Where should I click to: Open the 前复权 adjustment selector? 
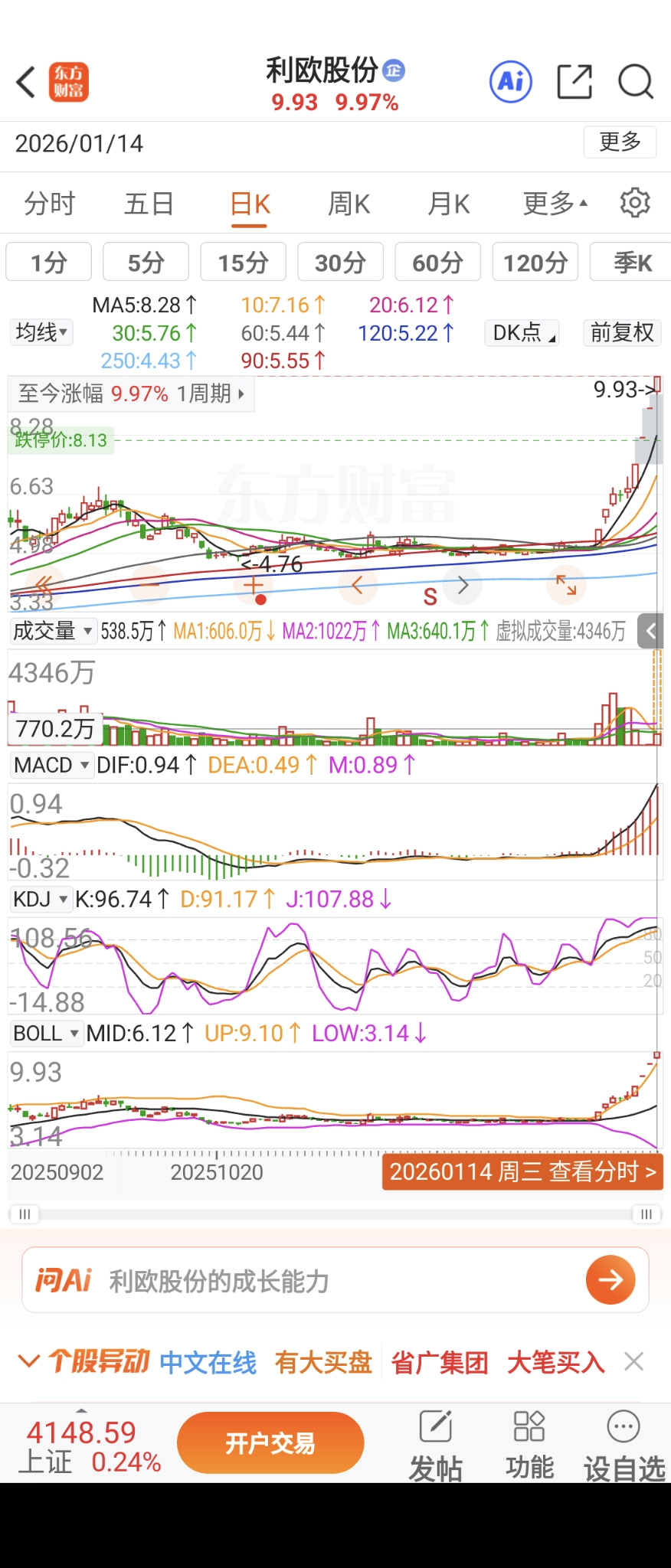(x=622, y=333)
